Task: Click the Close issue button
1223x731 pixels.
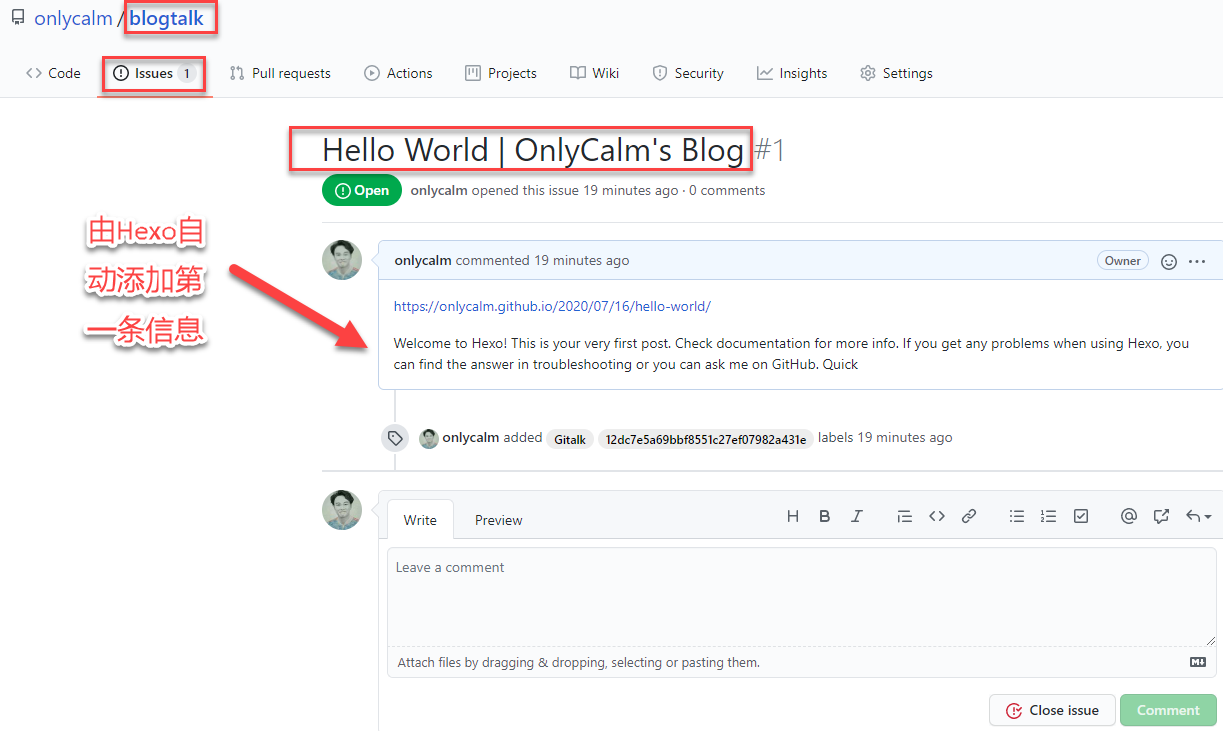Action: [x=1052, y=710]
